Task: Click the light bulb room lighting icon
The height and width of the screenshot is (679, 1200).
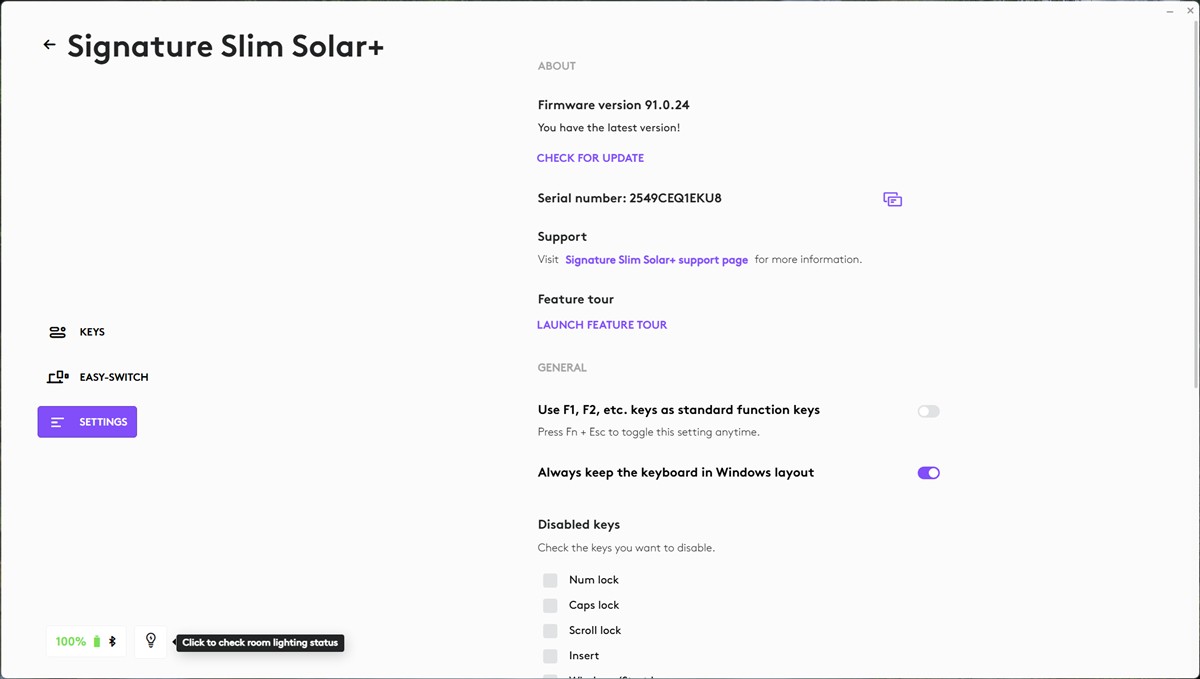Action: pyautogui.click(x=151, y=641)
